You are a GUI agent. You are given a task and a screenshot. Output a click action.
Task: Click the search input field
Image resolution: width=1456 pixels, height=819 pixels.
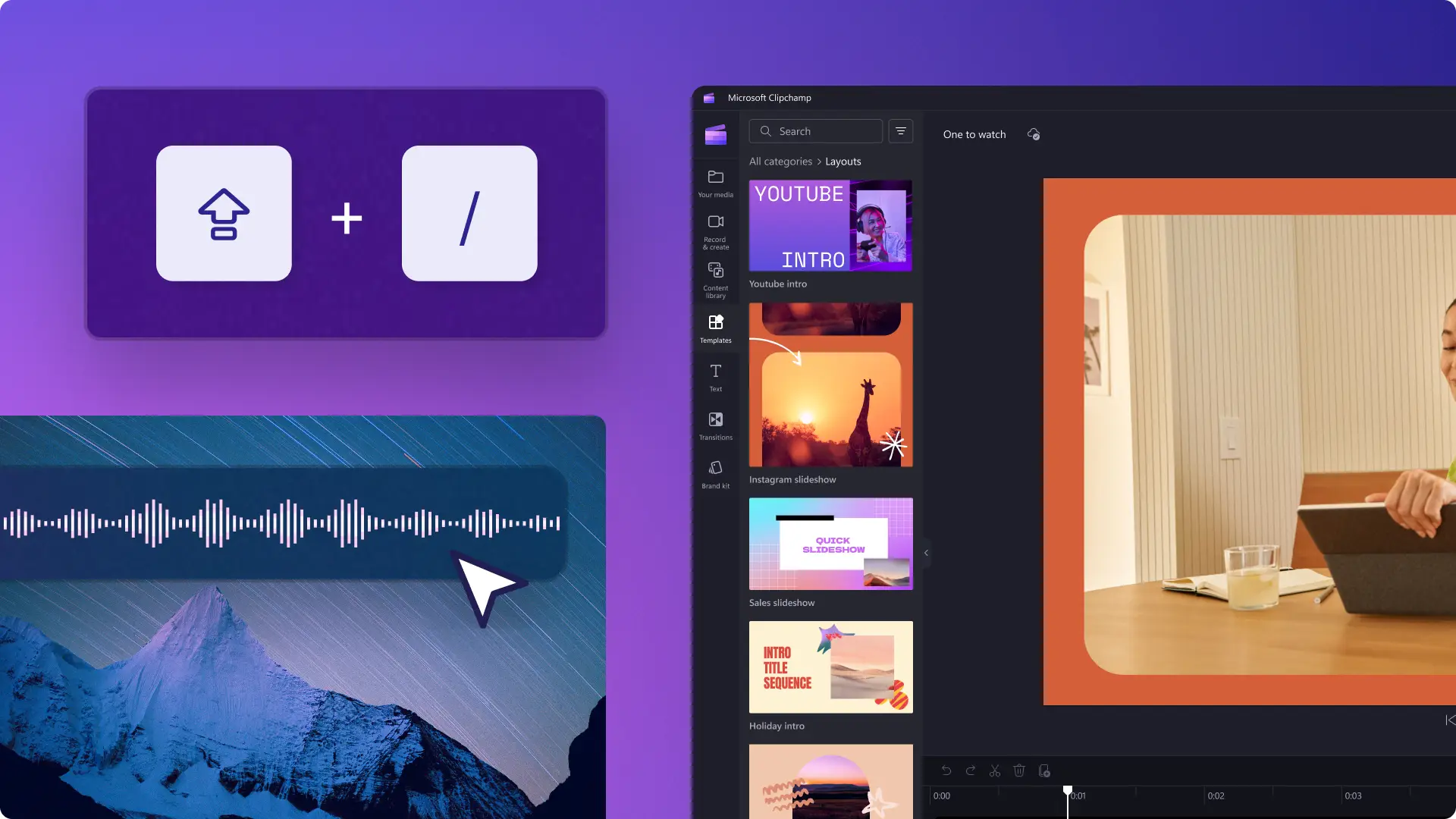(x=816, y=131)
